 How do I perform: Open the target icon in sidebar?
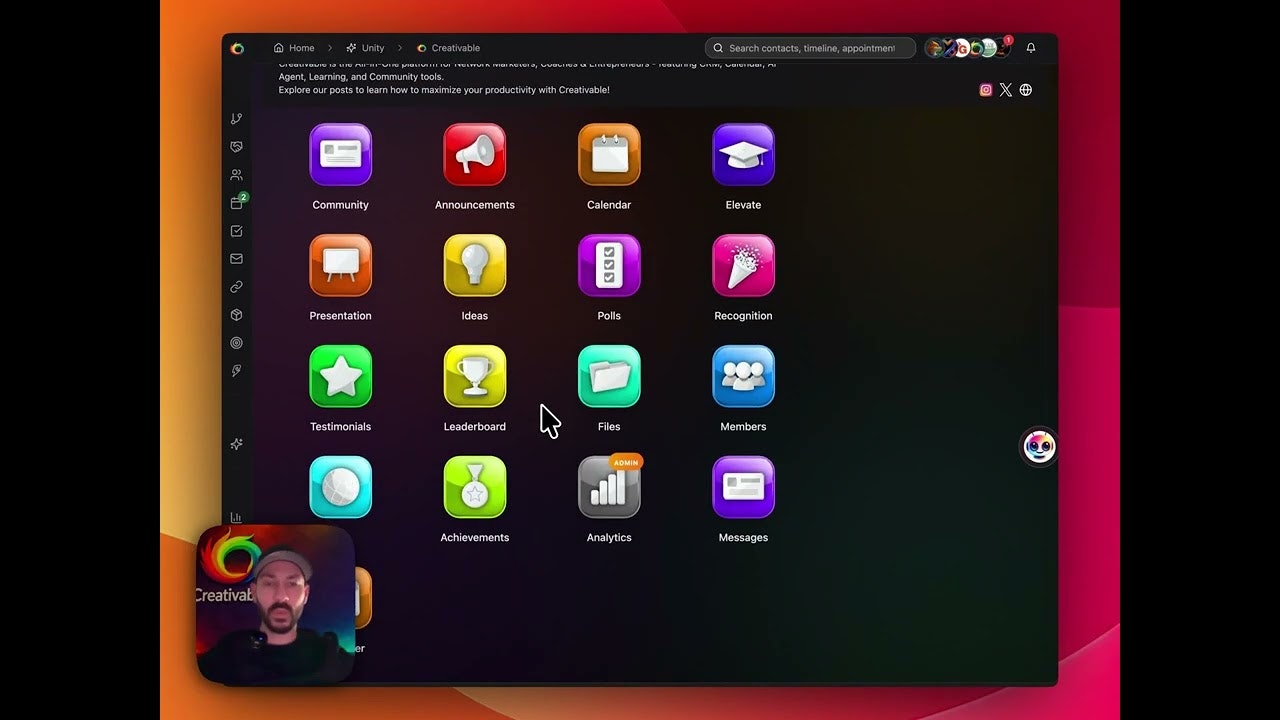pos(236,342)
